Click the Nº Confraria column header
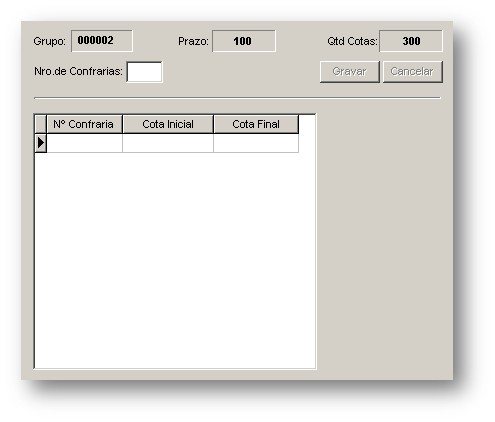 click(x=85, y=124)
